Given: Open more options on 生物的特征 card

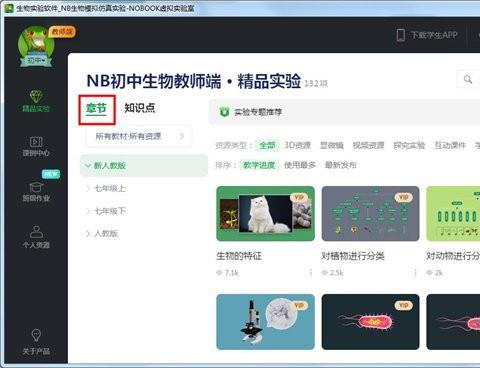Looking at the screenshot, I should coord(311,273).
